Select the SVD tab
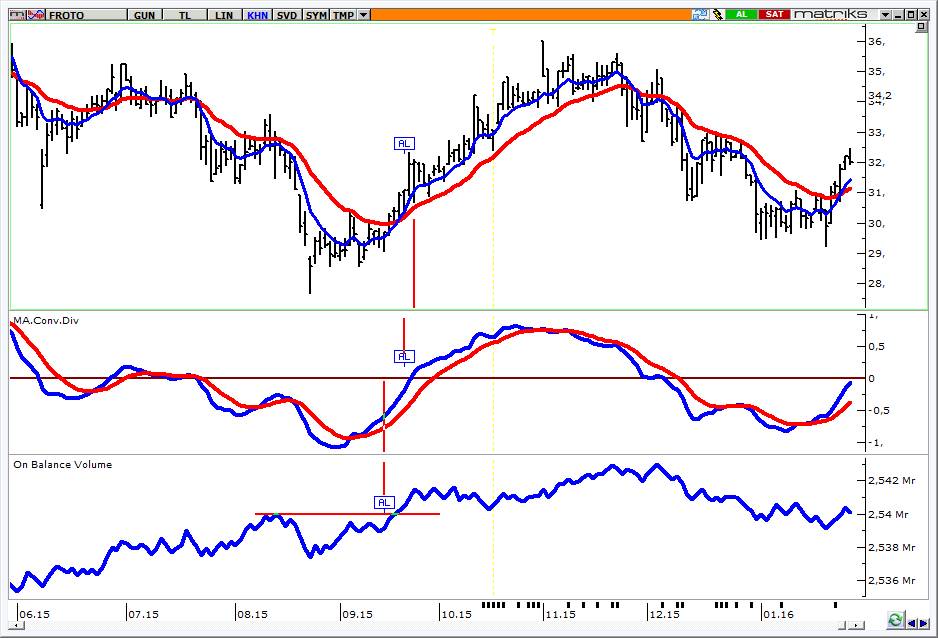This screenshot has height=638, width=938. pos(287,15)
